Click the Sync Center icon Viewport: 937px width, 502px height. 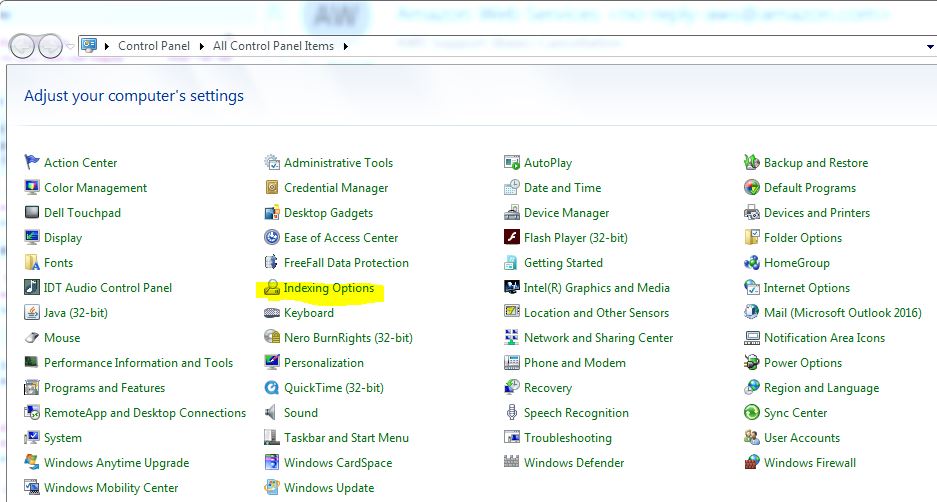pyautogui.click(x=752, y=412)
